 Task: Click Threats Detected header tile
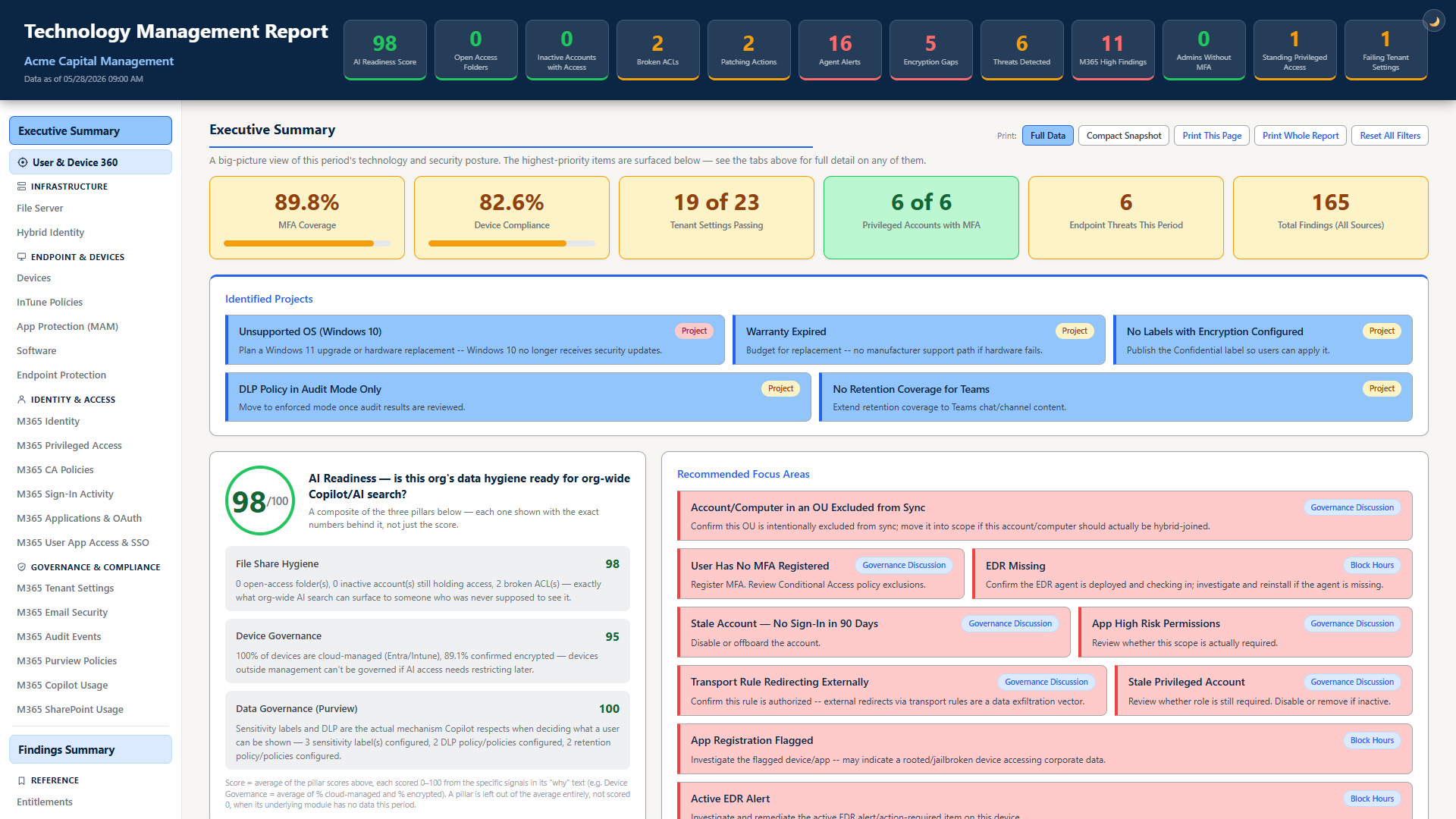coord(1022,49)
